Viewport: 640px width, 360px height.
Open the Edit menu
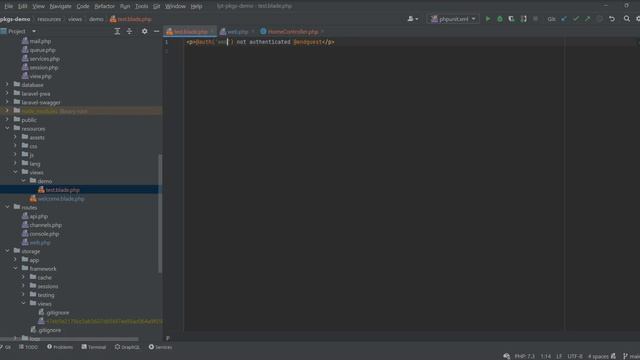click(22, 6)
